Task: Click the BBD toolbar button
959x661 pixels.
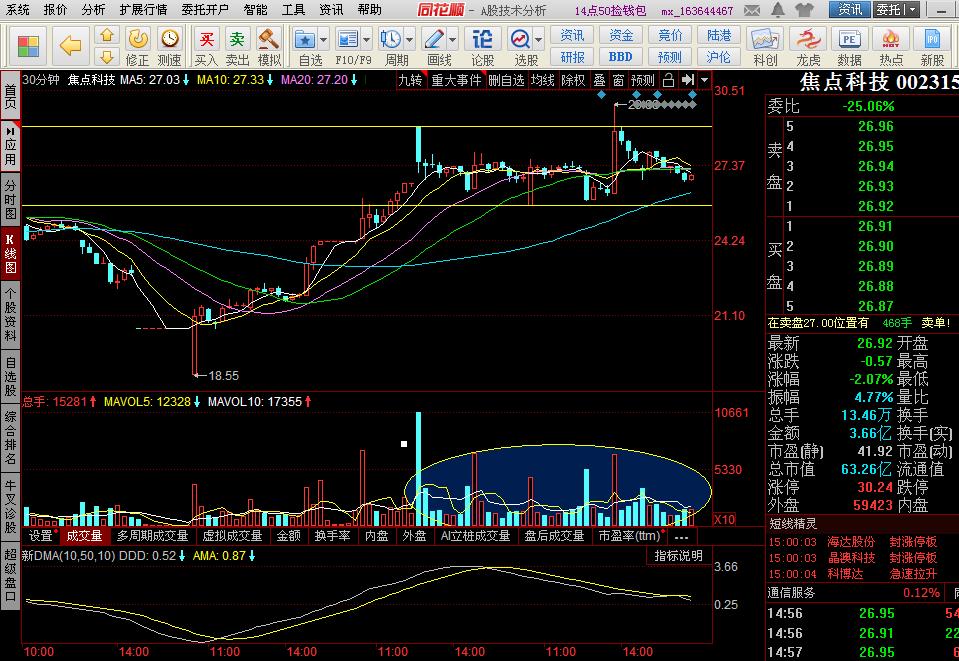Action: pos(621,57)
